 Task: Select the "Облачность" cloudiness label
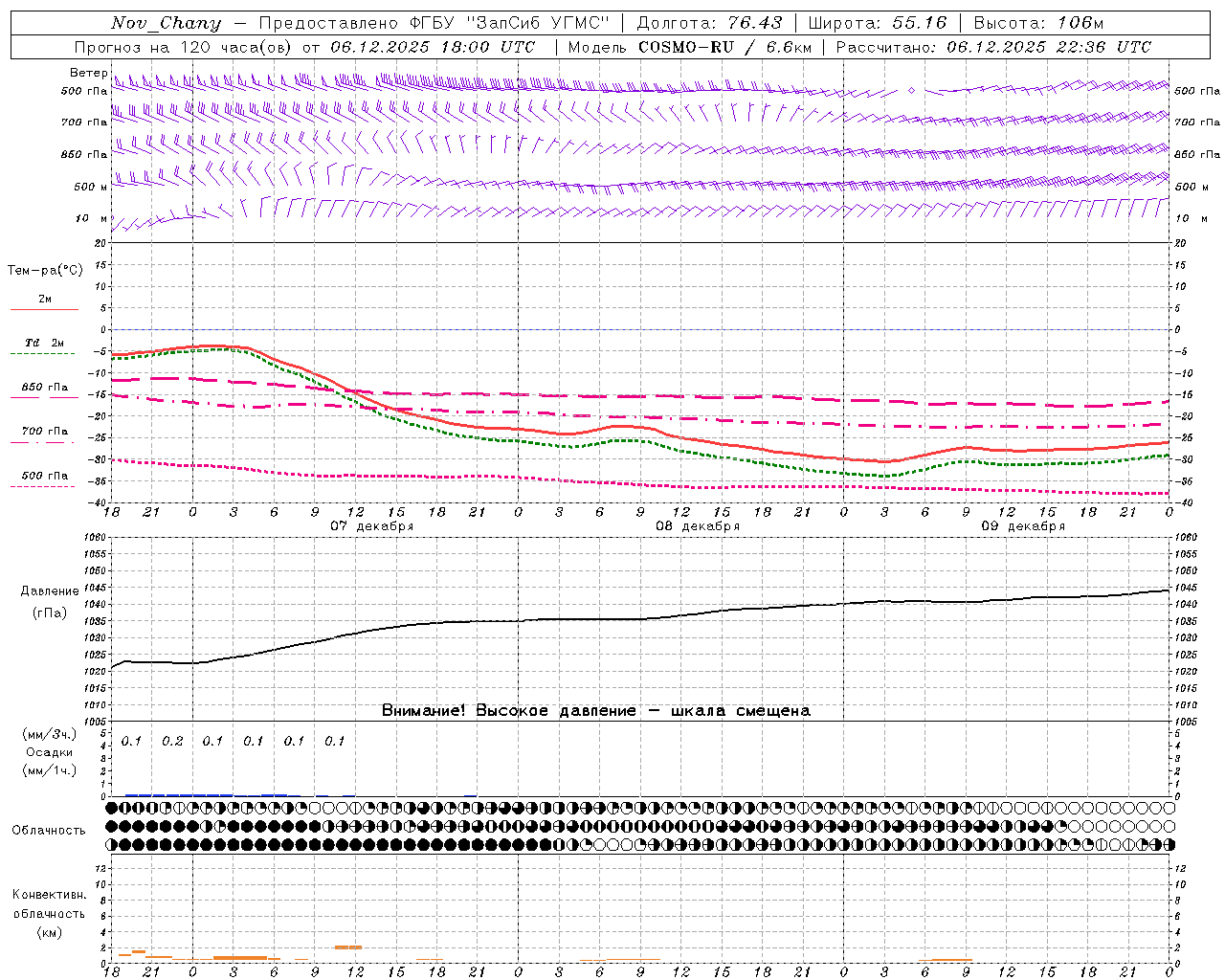click(49, 831)
